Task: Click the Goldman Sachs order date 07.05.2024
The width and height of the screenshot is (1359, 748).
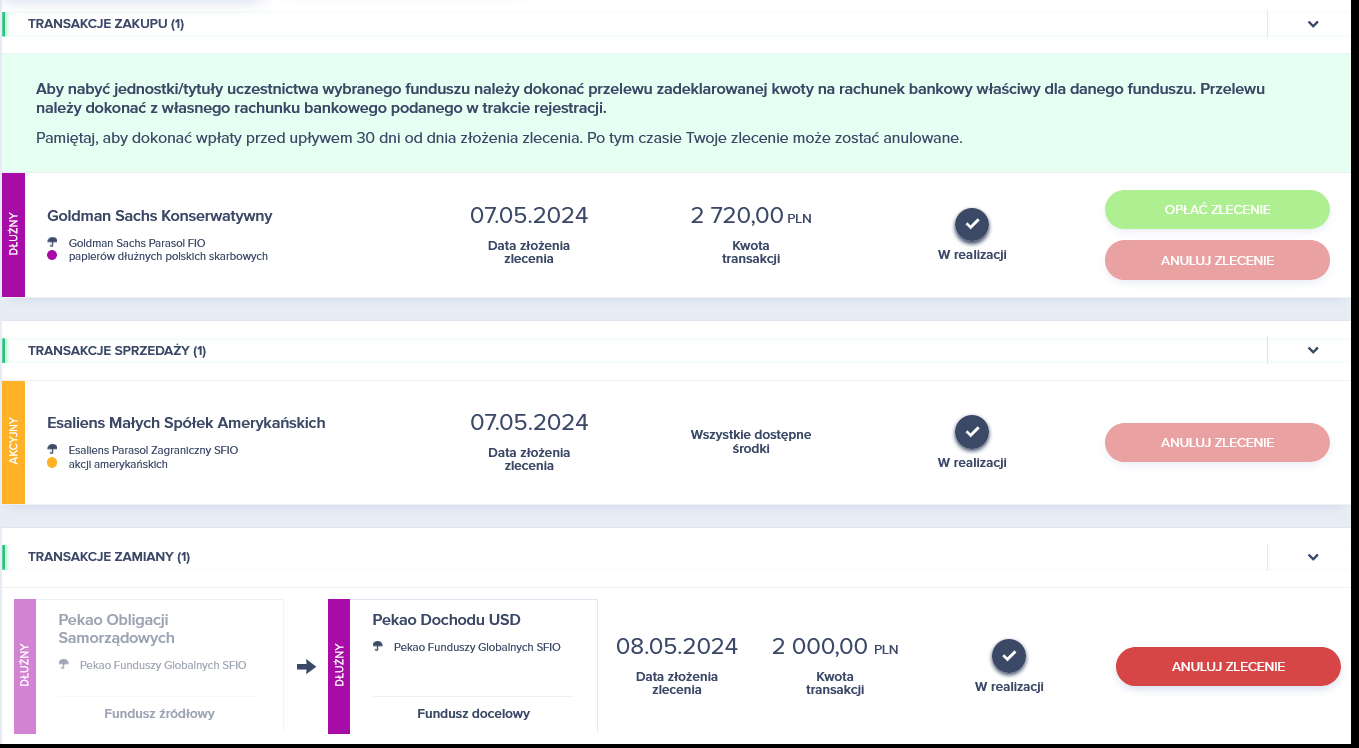Action: [x=529, y=215]
